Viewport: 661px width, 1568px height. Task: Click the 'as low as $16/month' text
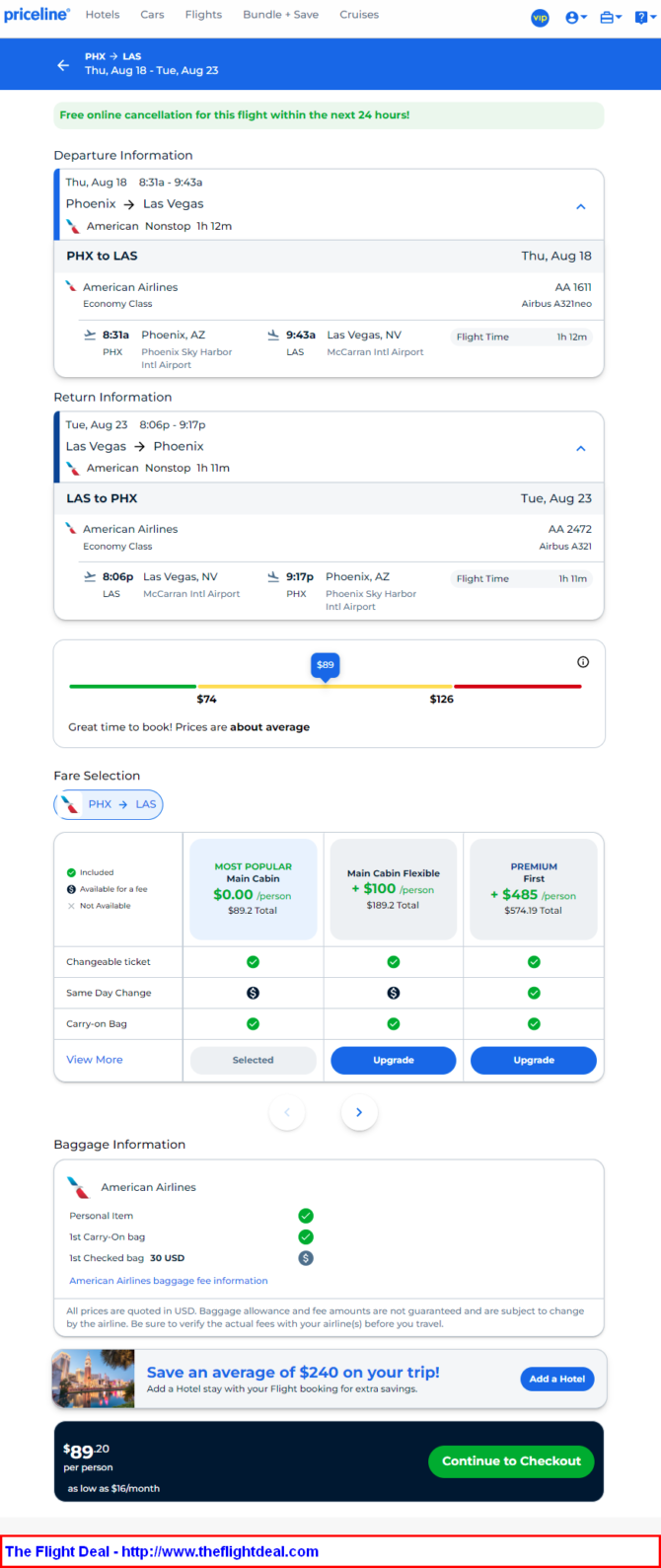pos(113,1488)
